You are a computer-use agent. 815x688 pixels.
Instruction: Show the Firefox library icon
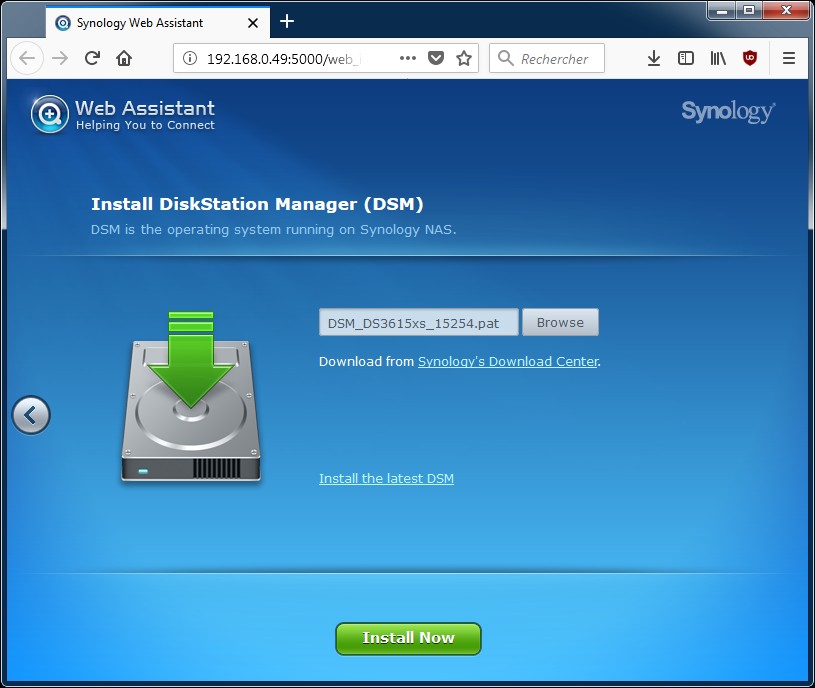(718, 59)
